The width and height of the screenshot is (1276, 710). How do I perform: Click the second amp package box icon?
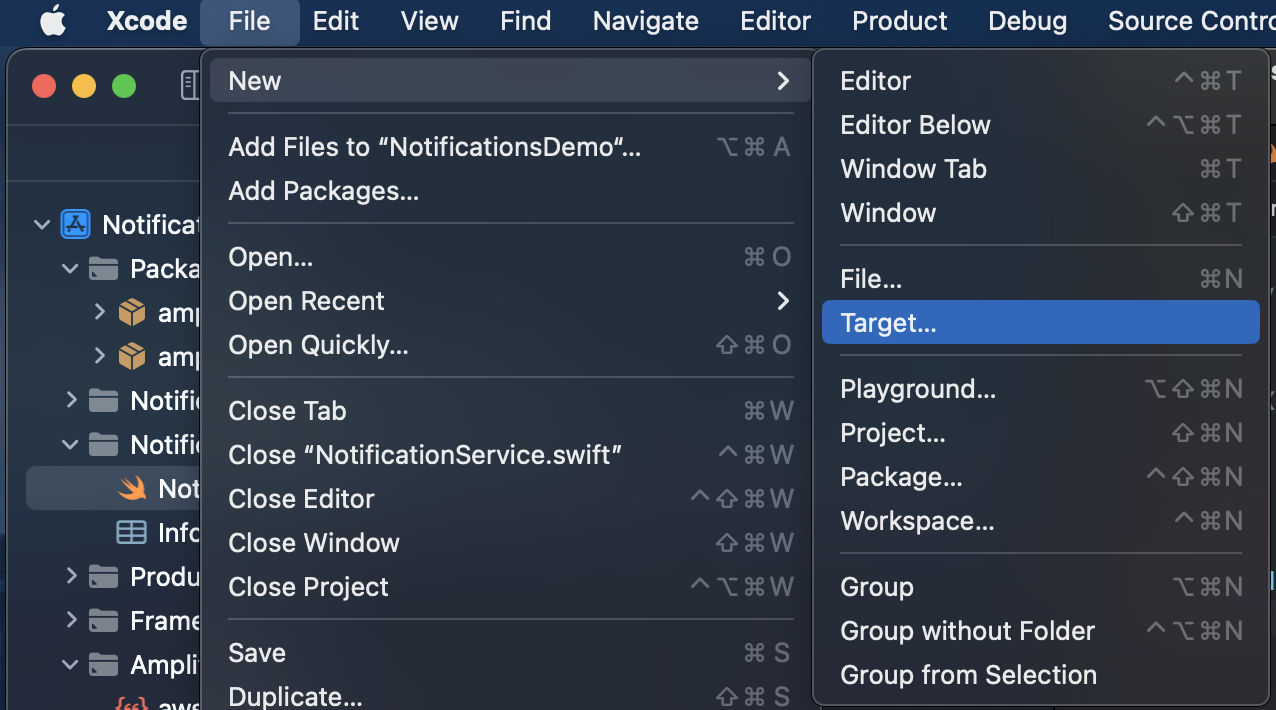tap(132, 357)
